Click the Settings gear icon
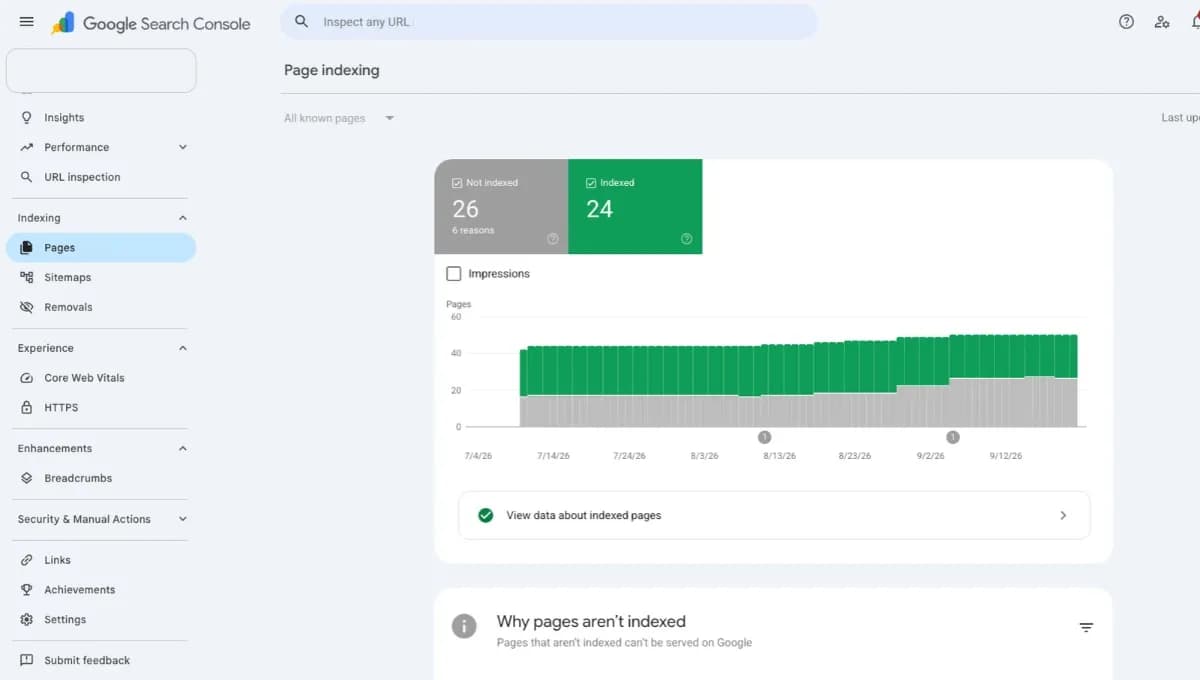1200x680 pixels. 27,620
